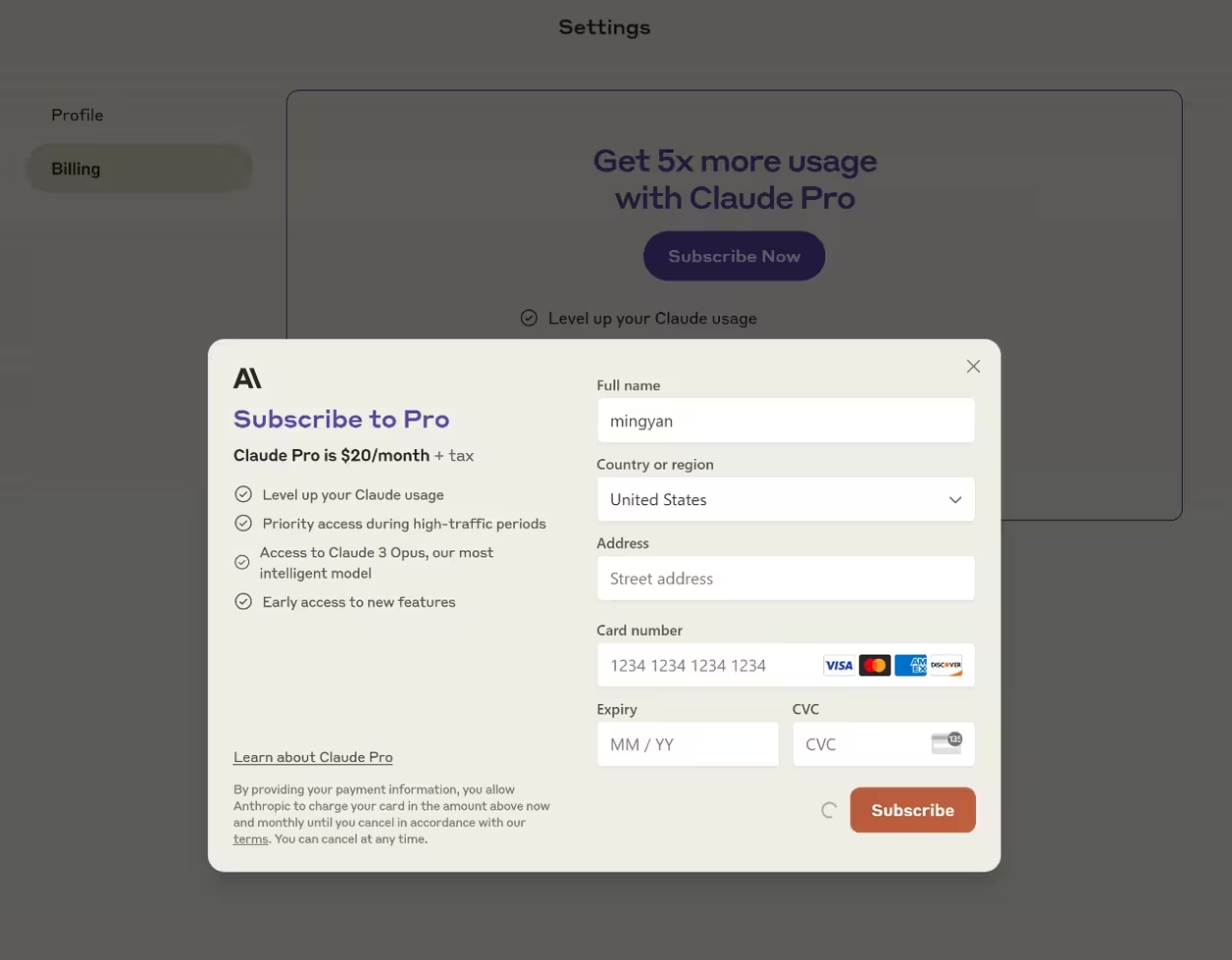Click the Subscribe Now button

[x=734, y=256]
